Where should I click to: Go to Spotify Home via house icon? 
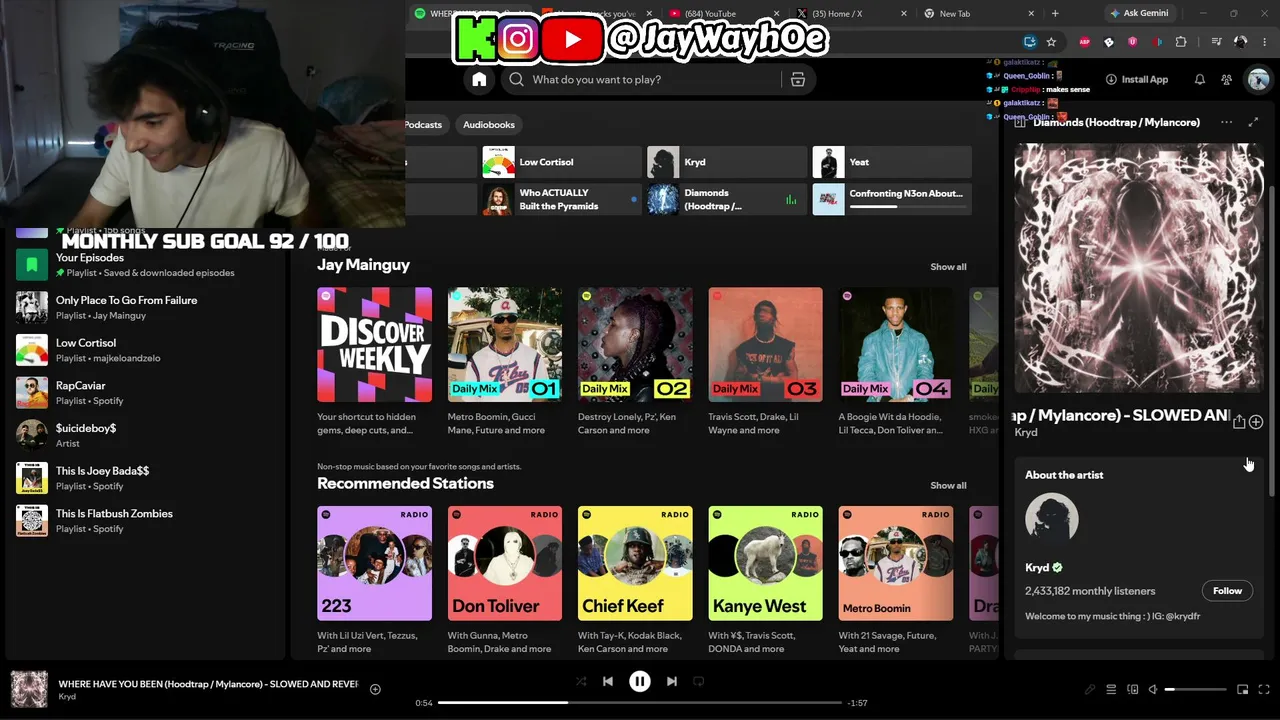tap(479, 80)
